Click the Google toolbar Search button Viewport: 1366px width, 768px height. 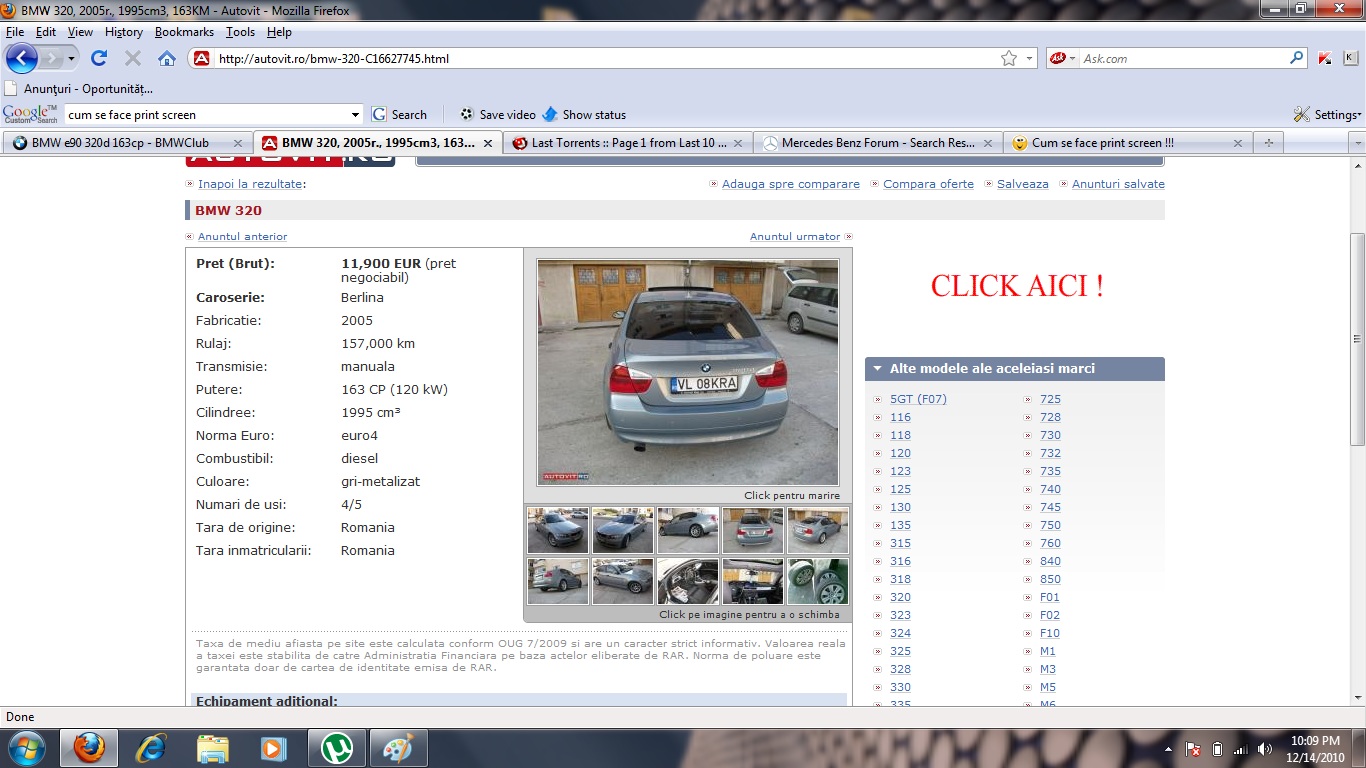click(x=399, y=114)
